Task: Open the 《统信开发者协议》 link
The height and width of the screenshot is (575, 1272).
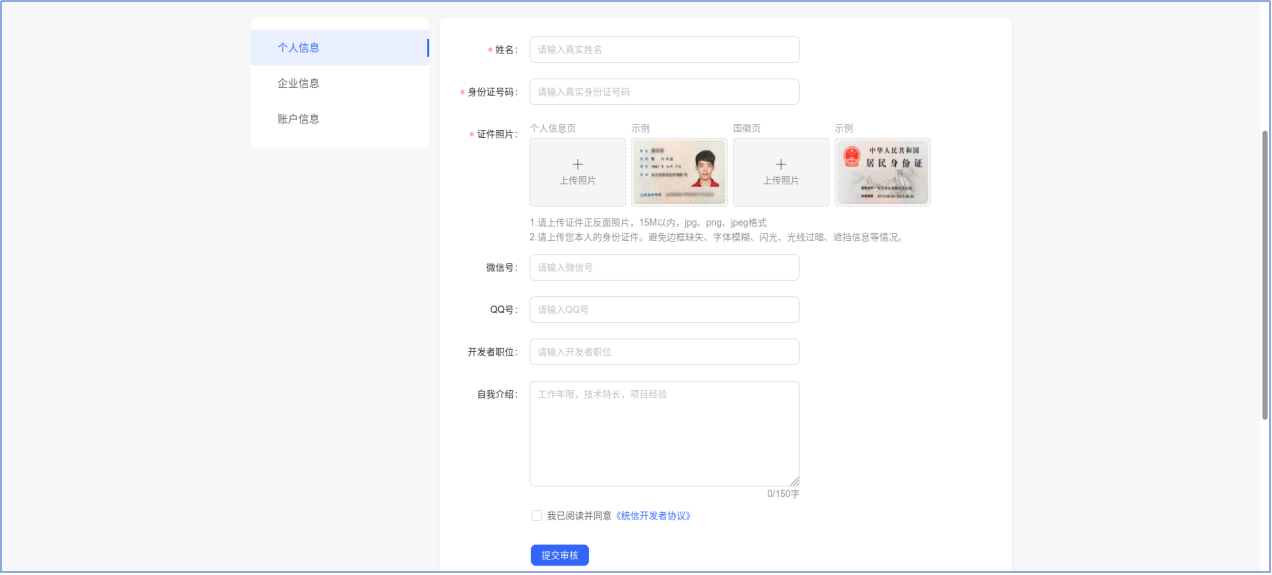Action: tap(653, 516)
